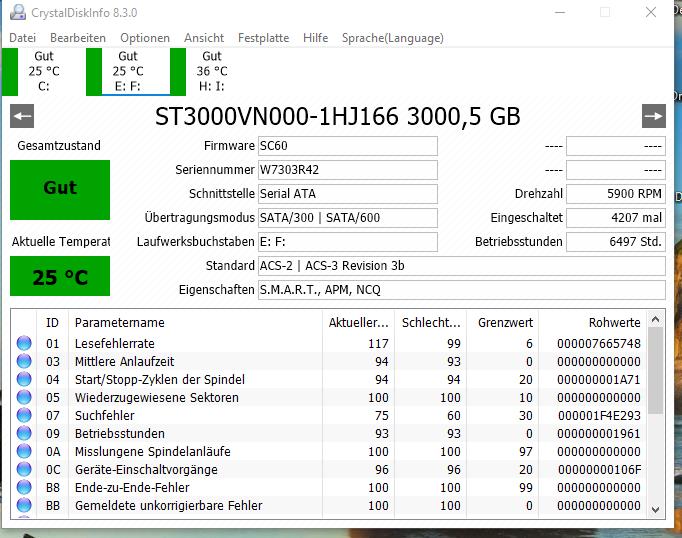Click status orb for Geräte-Einschaltvorgänge
682x538 pixels.
click(24, 469)
